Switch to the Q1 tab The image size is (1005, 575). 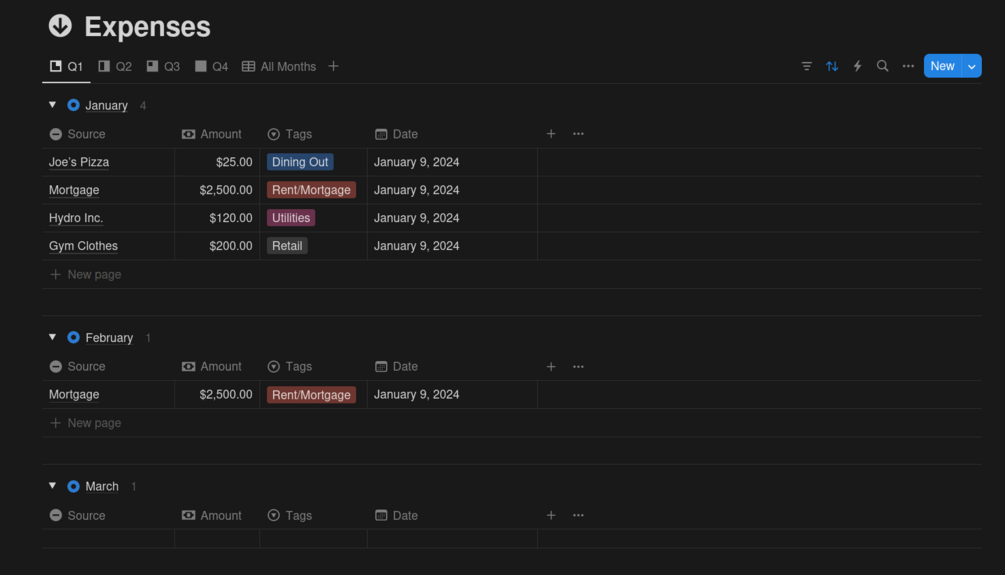[66, 66]
